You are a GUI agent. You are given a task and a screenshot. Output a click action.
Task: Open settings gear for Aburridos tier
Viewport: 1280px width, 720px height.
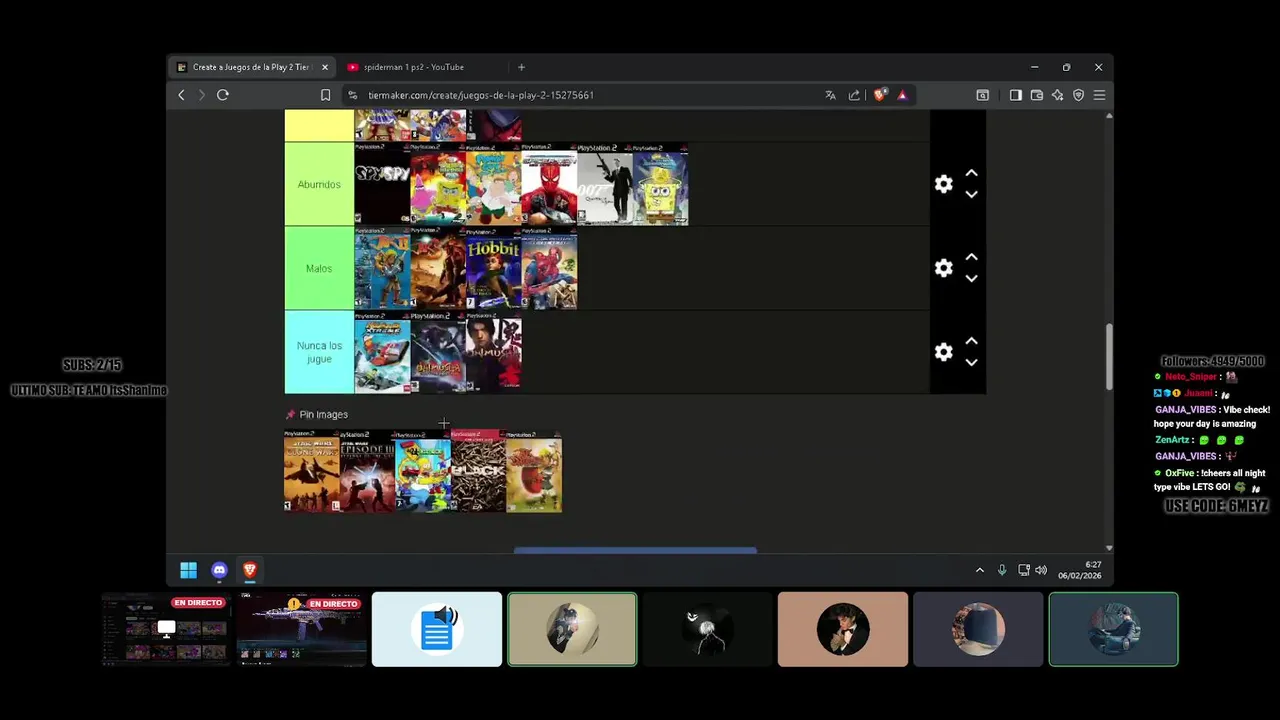[x=943, y=184]
